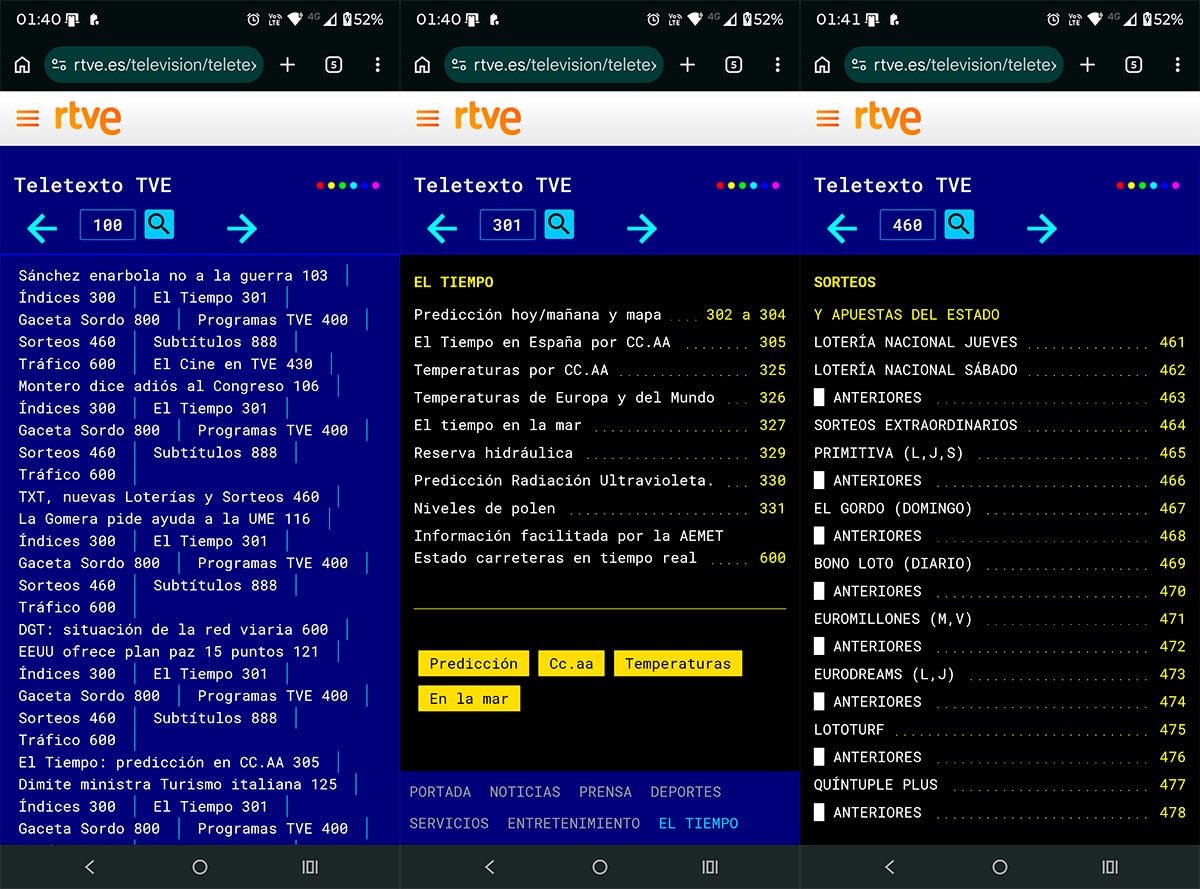Image resolution: width=1200 pixels, height=889 pixels.
Task: Open the browser overflow menu
Action: pyautogui.click(x=377, y=64)
